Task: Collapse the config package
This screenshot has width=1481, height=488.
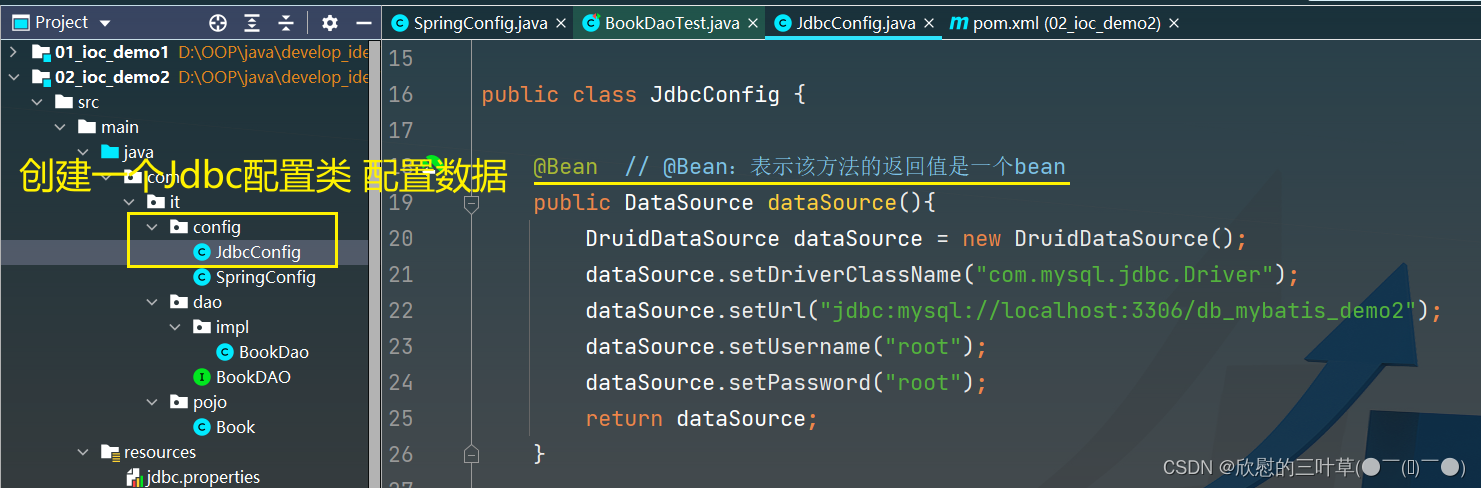Action: click(152, 227)
